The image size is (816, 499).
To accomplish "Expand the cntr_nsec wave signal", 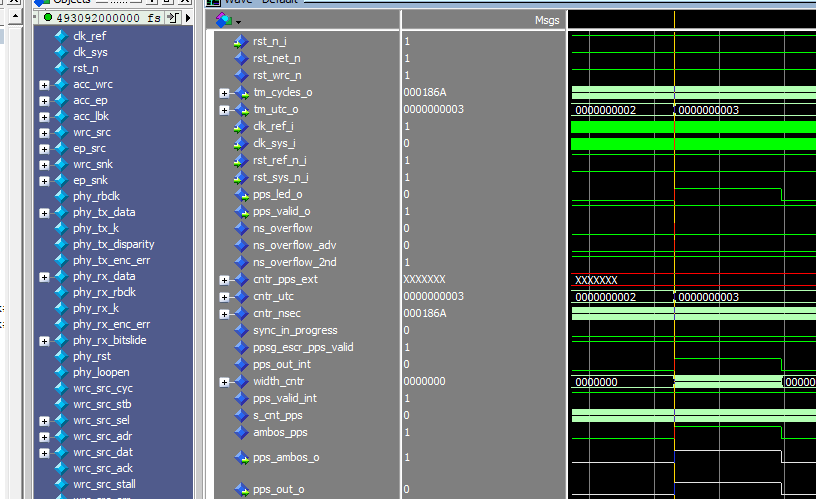I will 224,314.
